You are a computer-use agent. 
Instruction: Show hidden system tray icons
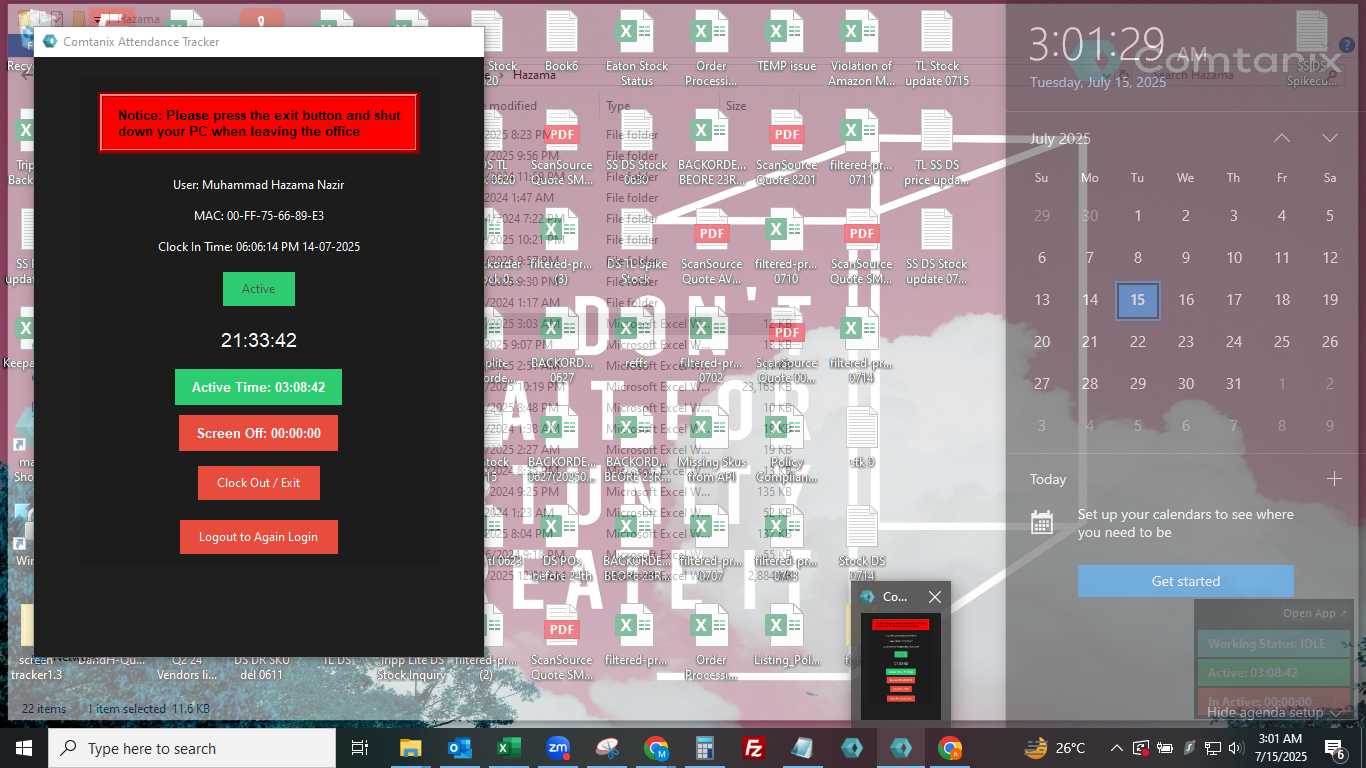(x=1117, y=748)
